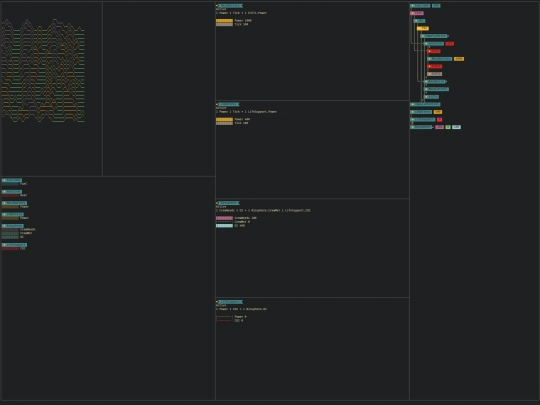Click the icon inside the tag above "Heat"
540x405 pixels.
4,192
